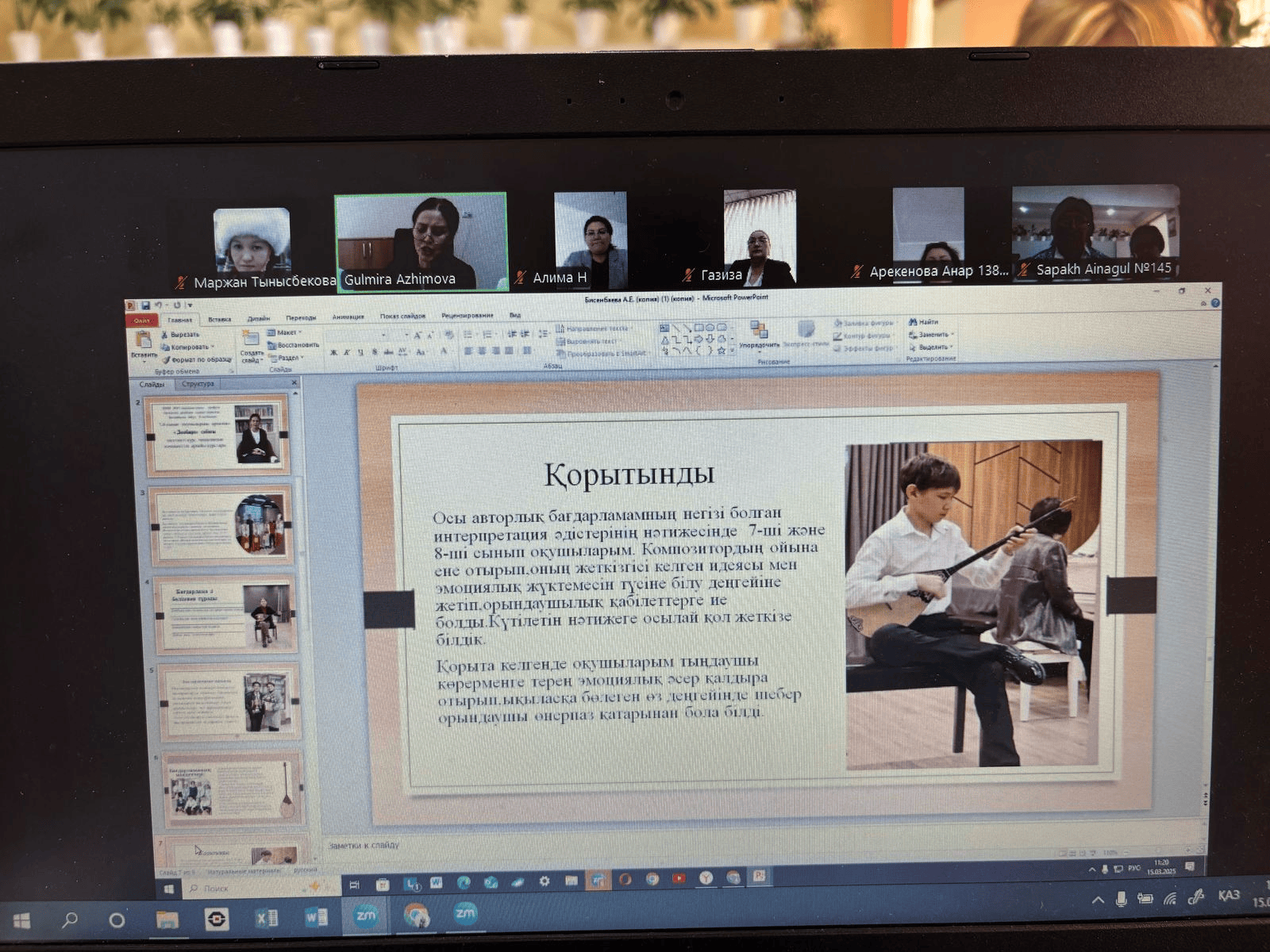Click the Windows taskbar search icon
This screenshot has width=1270, height=952.
(70, 919)
